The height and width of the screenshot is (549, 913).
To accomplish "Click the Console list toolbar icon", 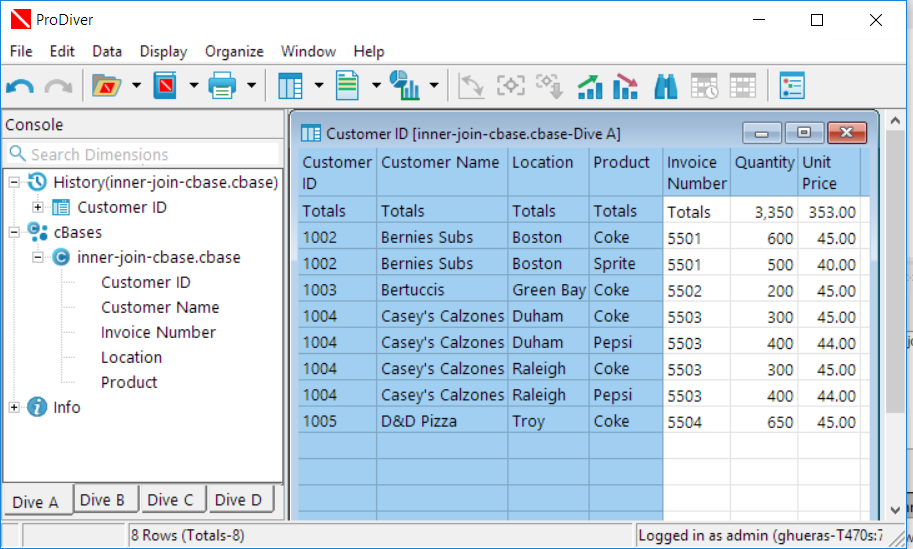I will pyautogui.click(x=792, y=86).
